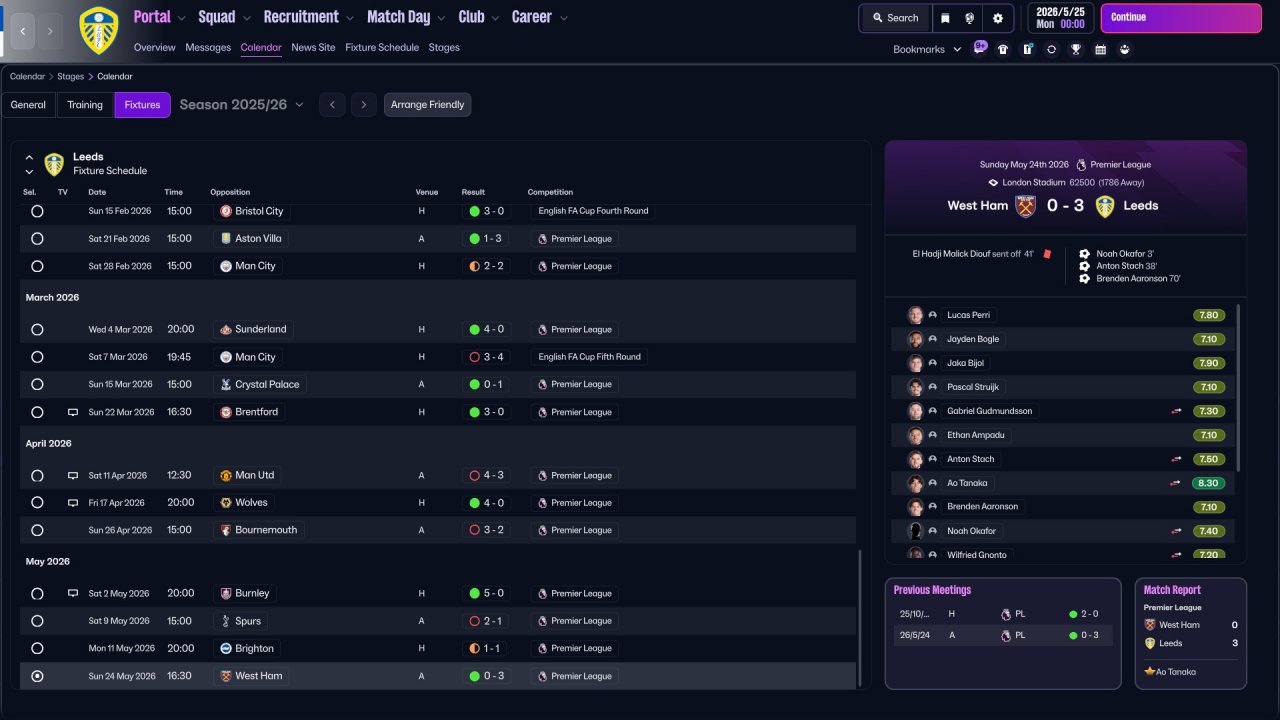This screenshot has width=1280, height=720.
Task: Select the Crystal Palace fixture radio button
Action: tap(37, 385)
